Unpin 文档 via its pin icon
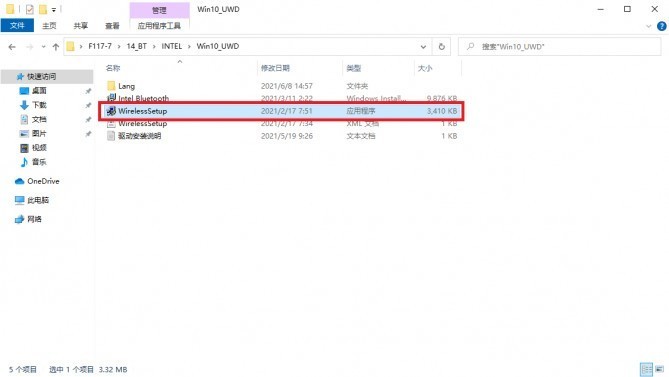 [x=88, y=120]
